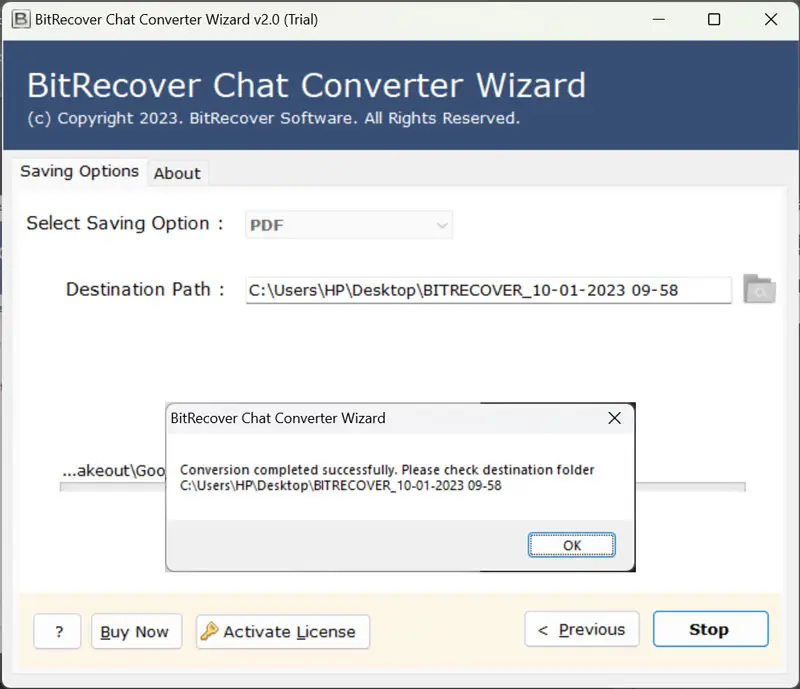
Task: Stop the conversion with the Stop button
Action: (710, 629)
